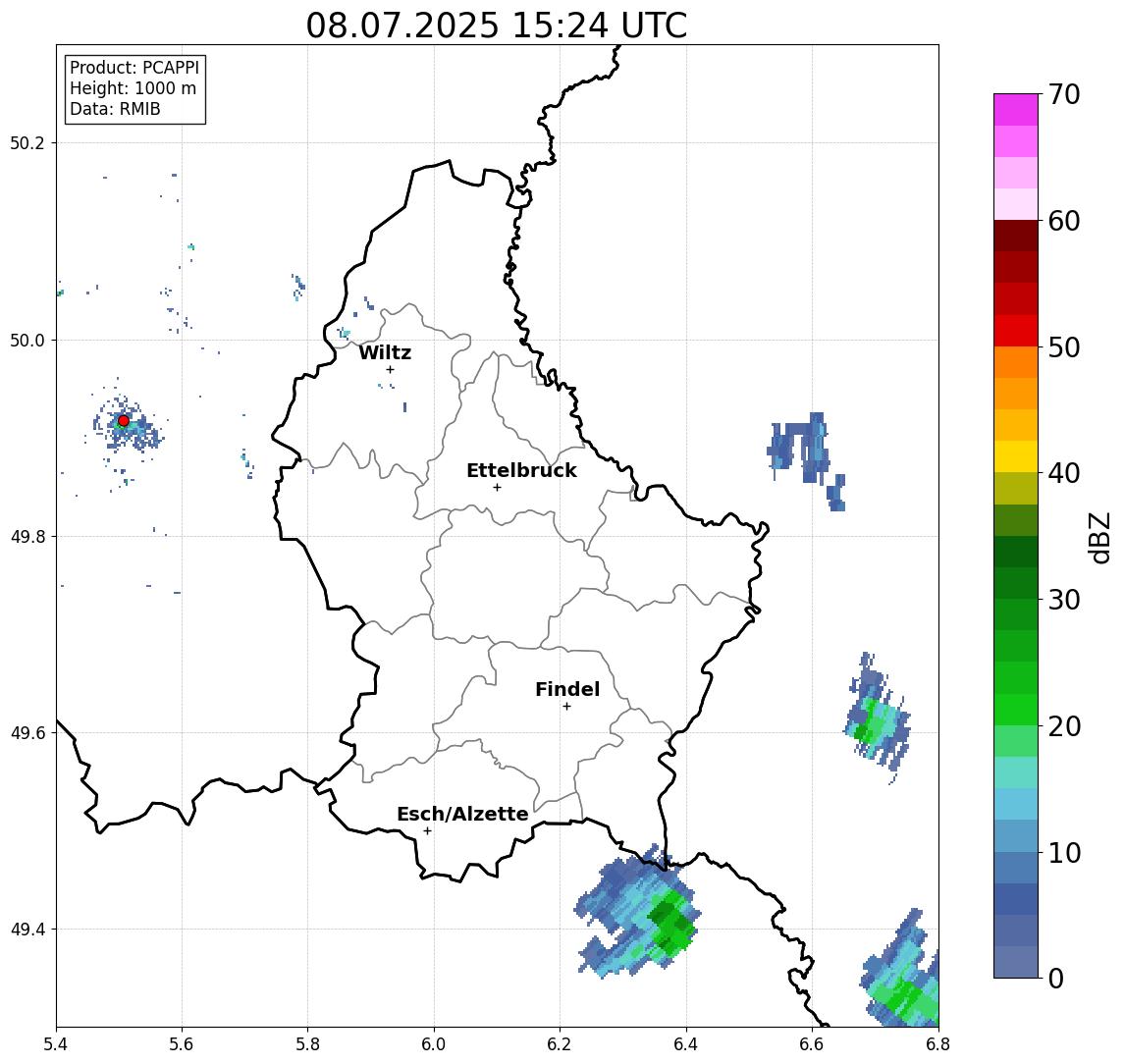1124x1064 pixels.
Task: Click the 5.4 longitude tick label
Action: 56,1044
